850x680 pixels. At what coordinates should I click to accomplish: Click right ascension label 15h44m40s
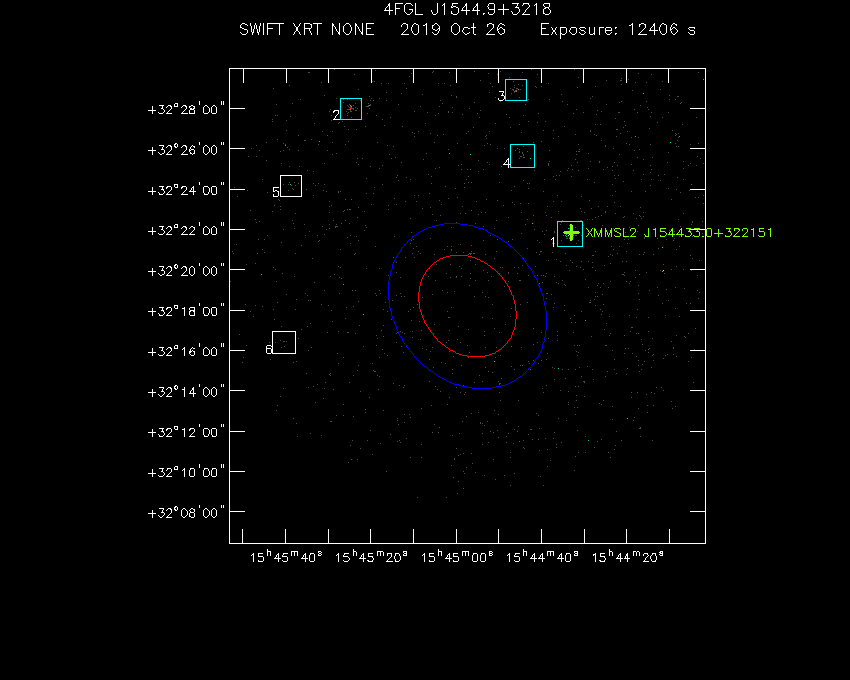542,556
